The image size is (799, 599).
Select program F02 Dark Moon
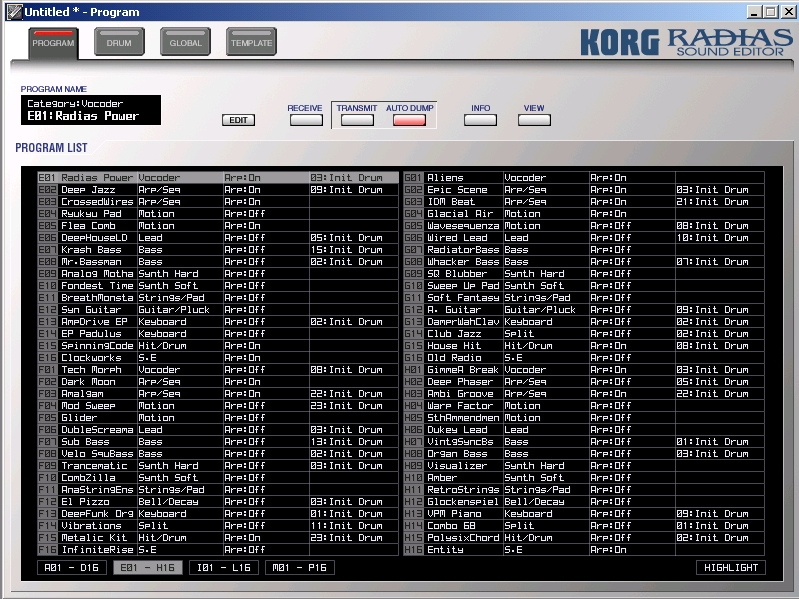coord(218,382)
